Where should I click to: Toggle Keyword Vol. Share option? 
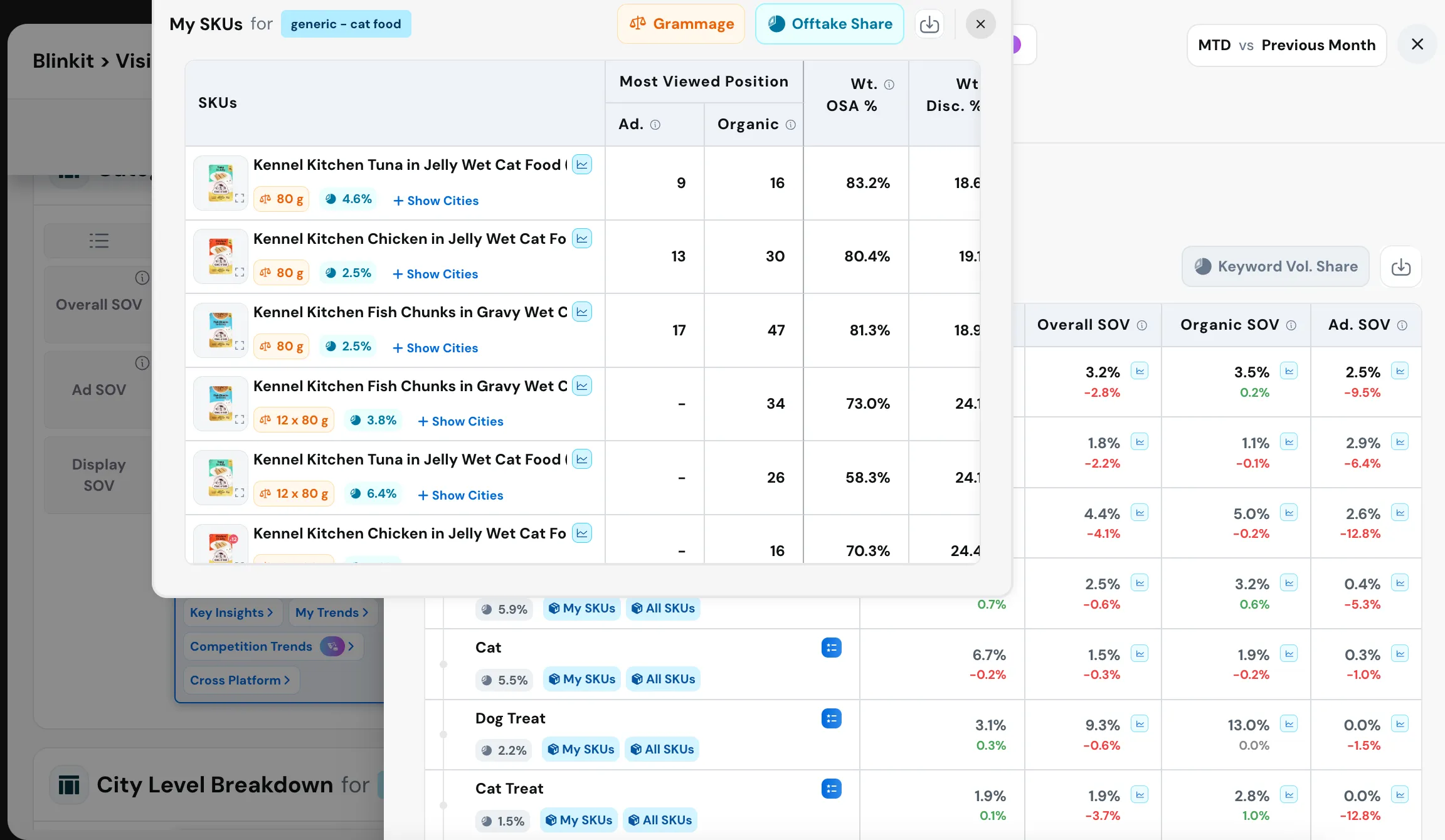pos(1275,266)
